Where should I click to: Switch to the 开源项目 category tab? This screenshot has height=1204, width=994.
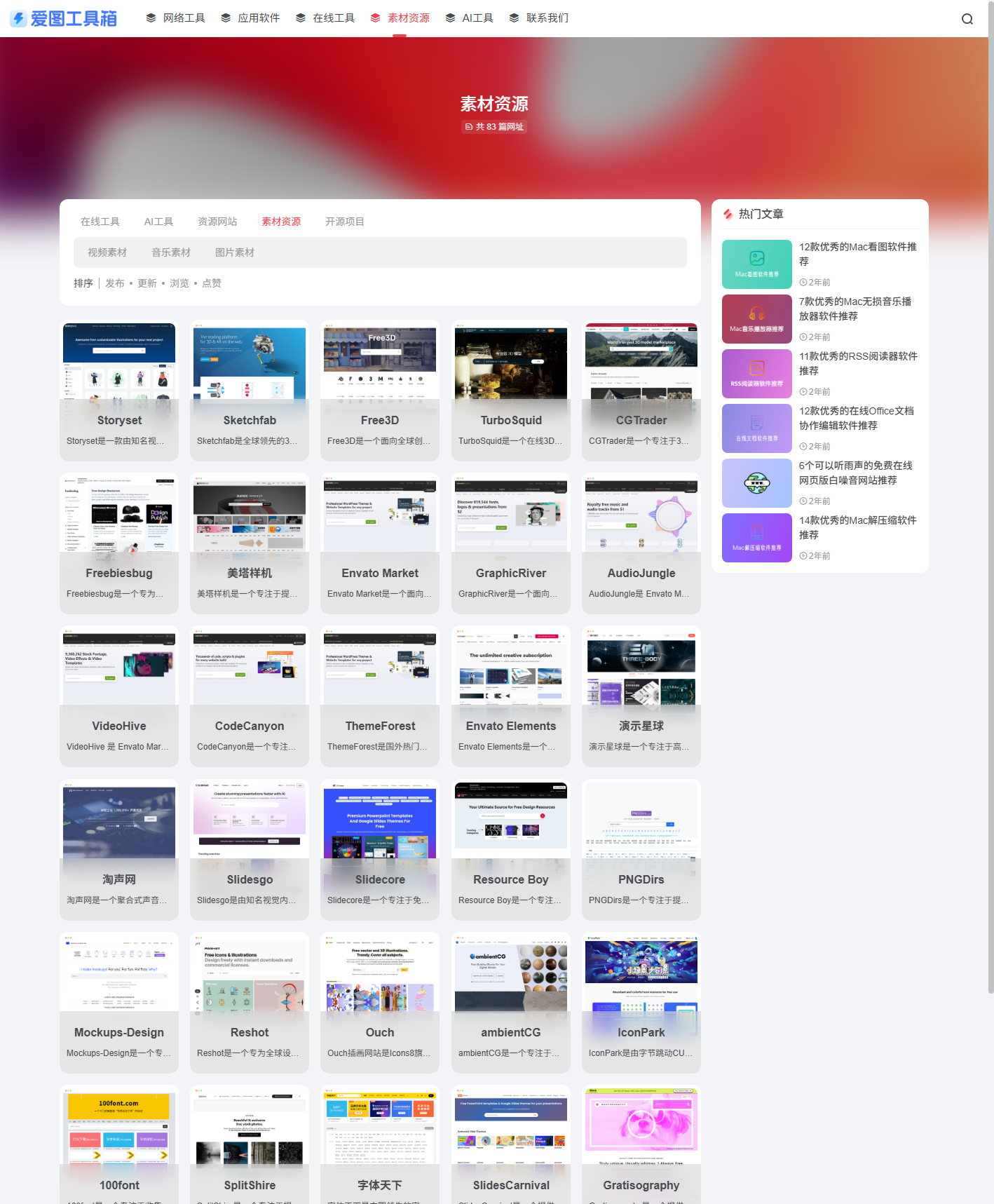point(344,222)
